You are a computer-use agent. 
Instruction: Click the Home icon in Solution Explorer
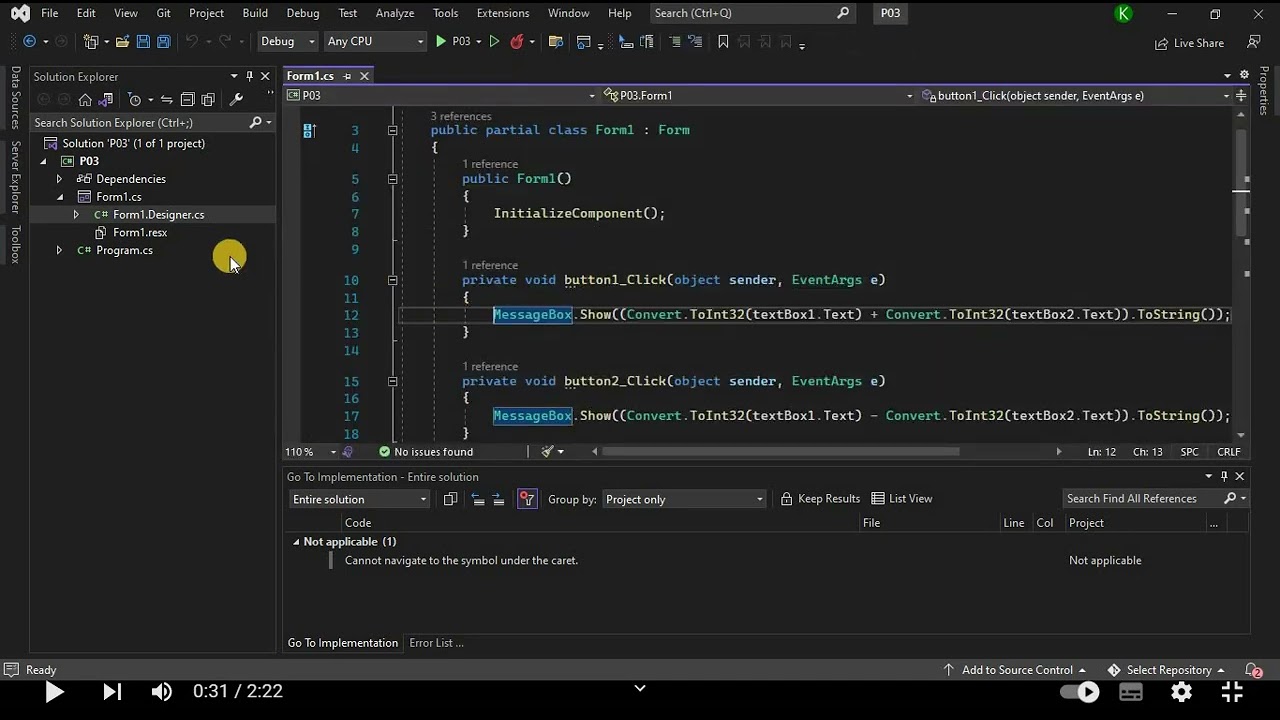pos(85,99)
